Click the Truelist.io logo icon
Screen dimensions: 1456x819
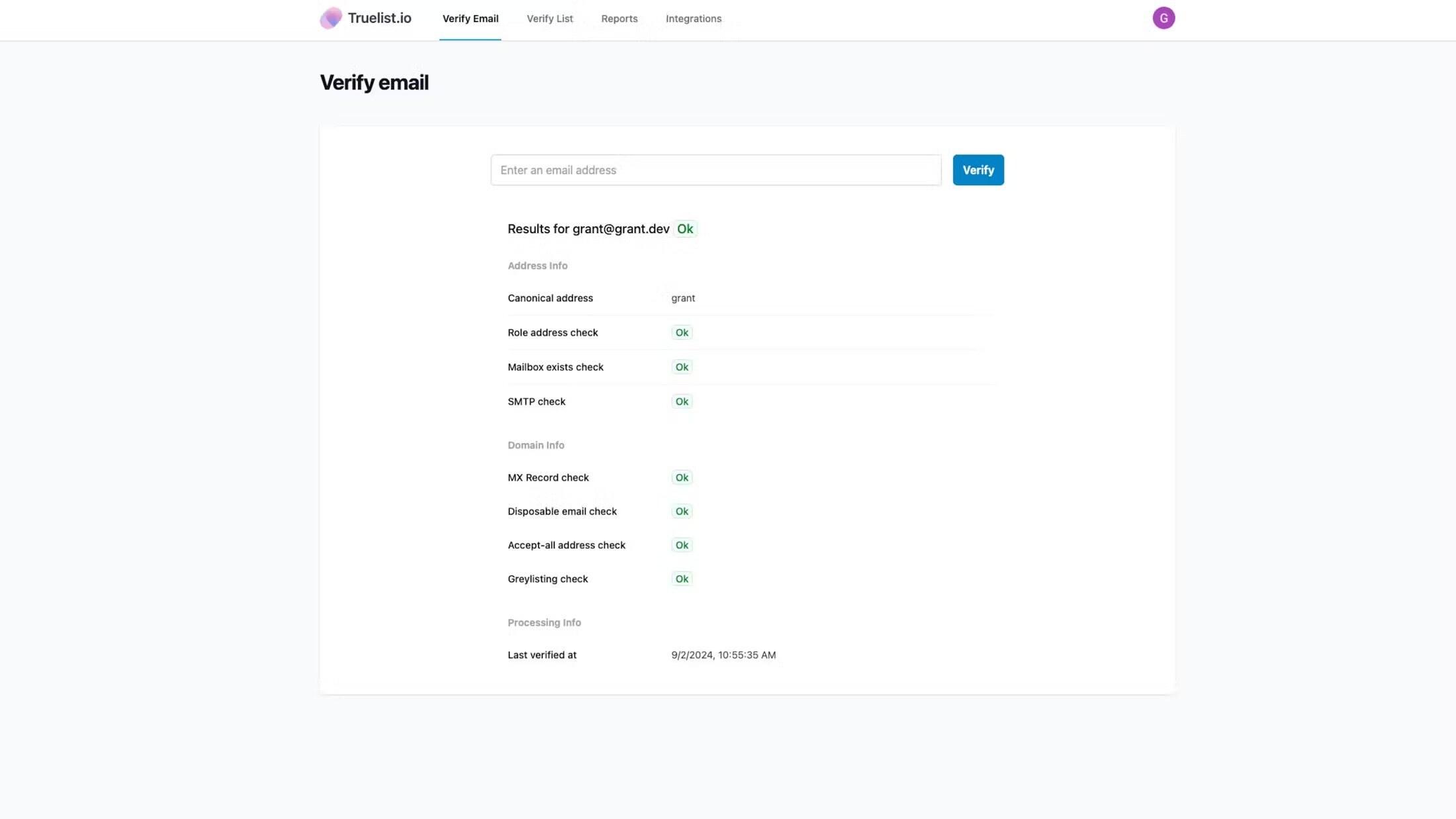[331, 18]
